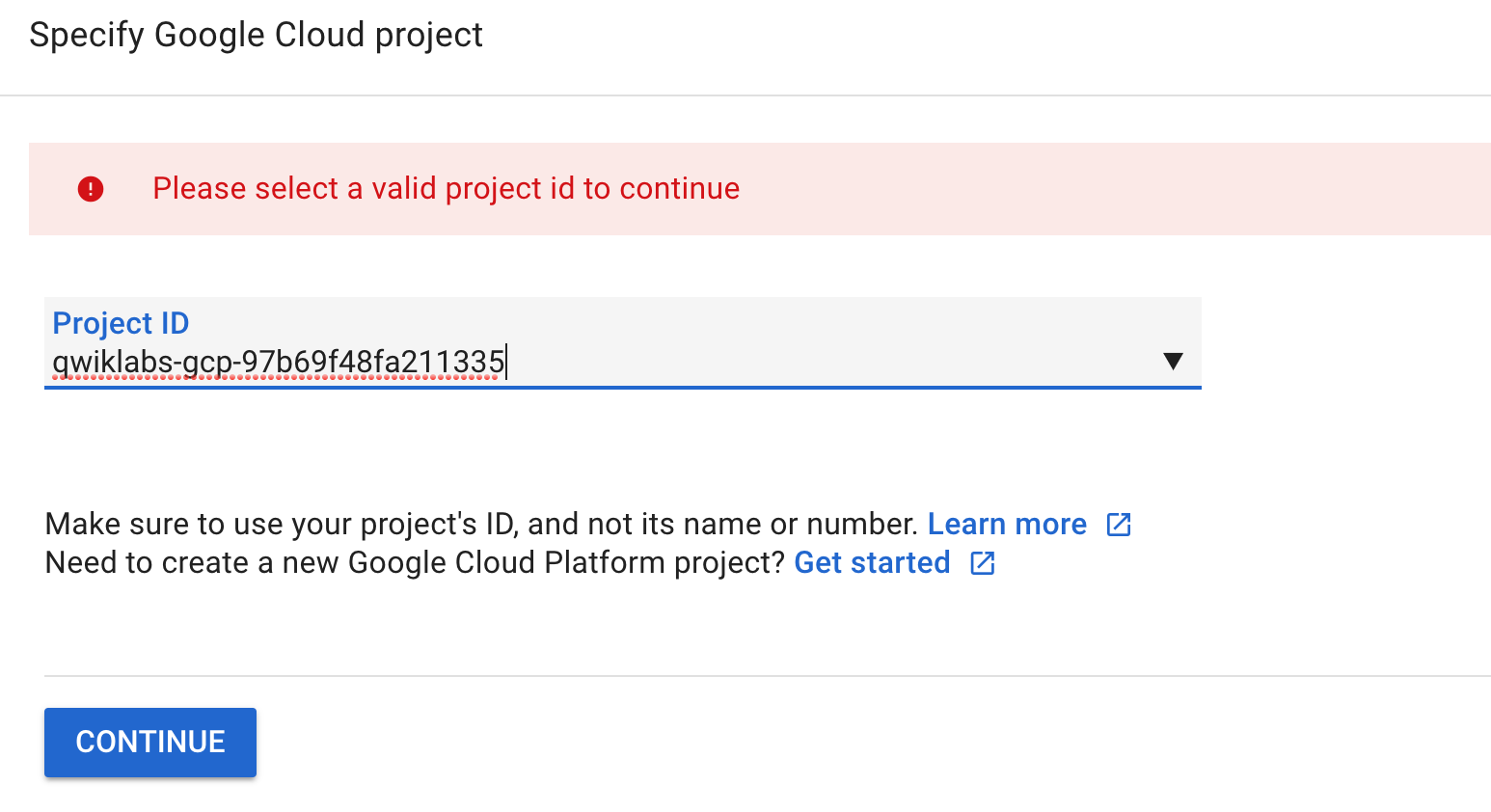The image size is (1491, 812).
Task: Open the Learn more link
Action: 1007,524
